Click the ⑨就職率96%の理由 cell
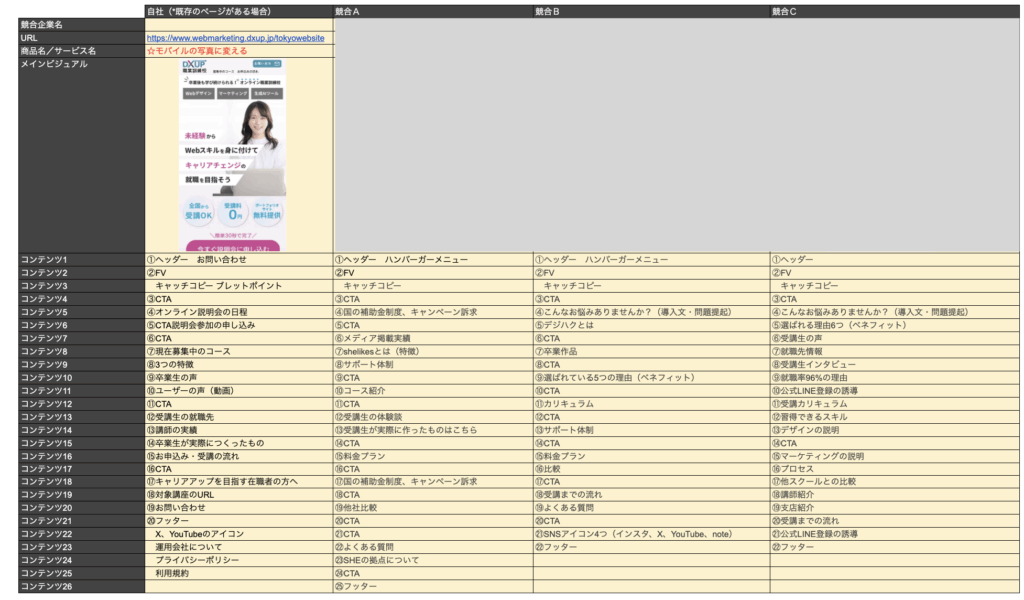 (x=814, y=379)
